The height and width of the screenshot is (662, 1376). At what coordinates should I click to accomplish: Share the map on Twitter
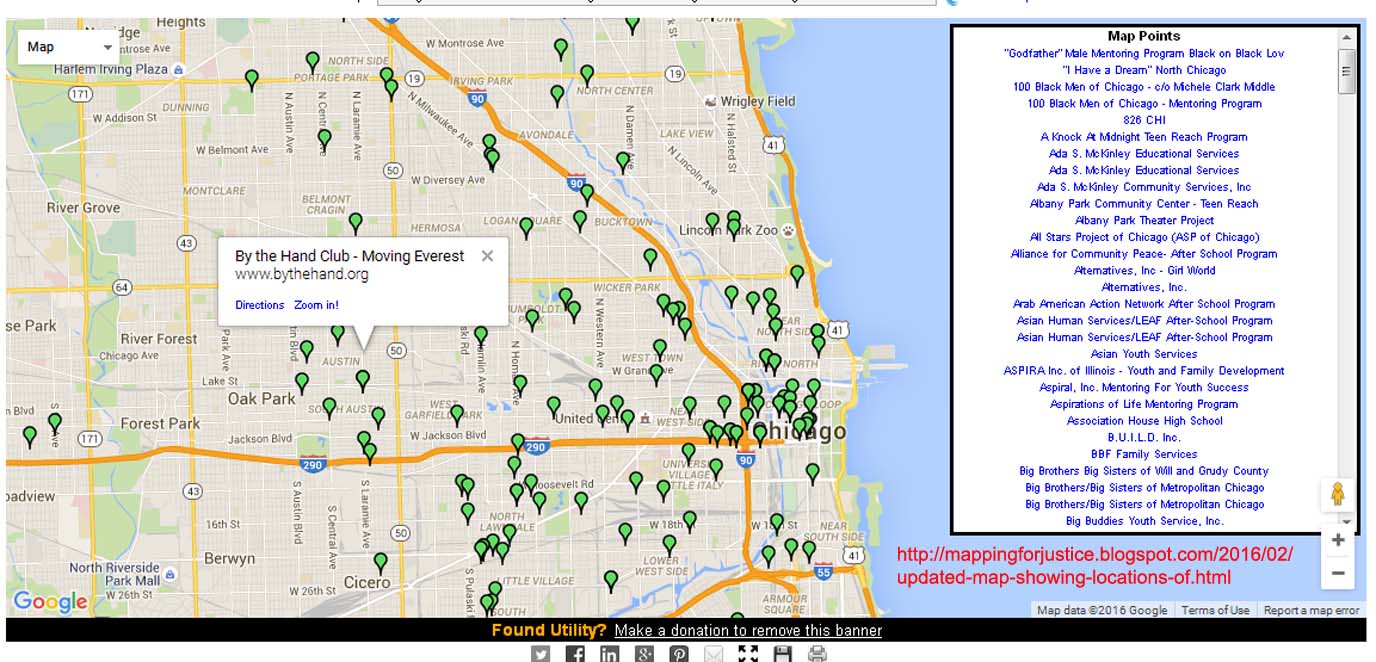pos(540,653)
